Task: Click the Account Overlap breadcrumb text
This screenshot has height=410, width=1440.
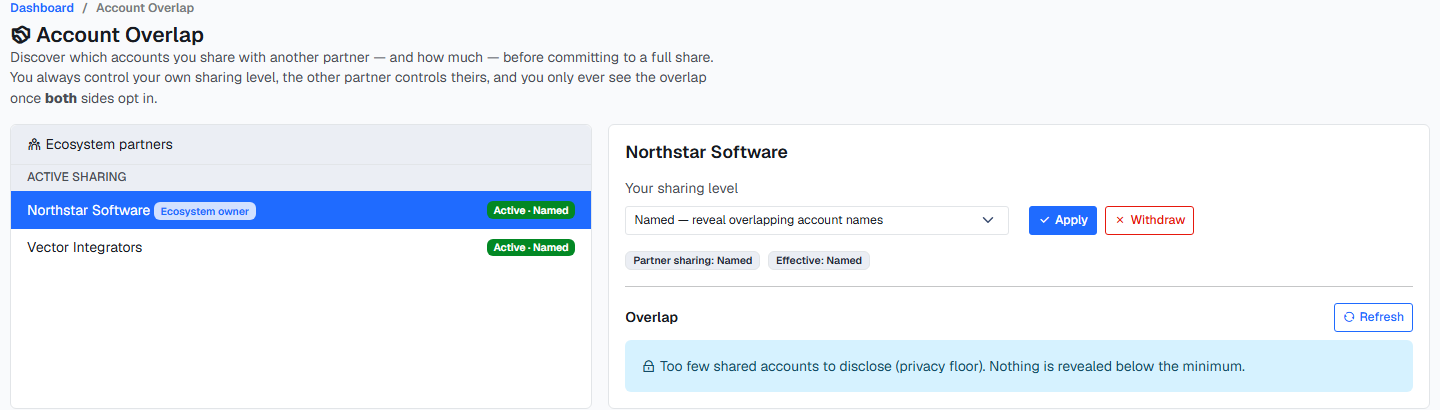Action: pos(145,8)
